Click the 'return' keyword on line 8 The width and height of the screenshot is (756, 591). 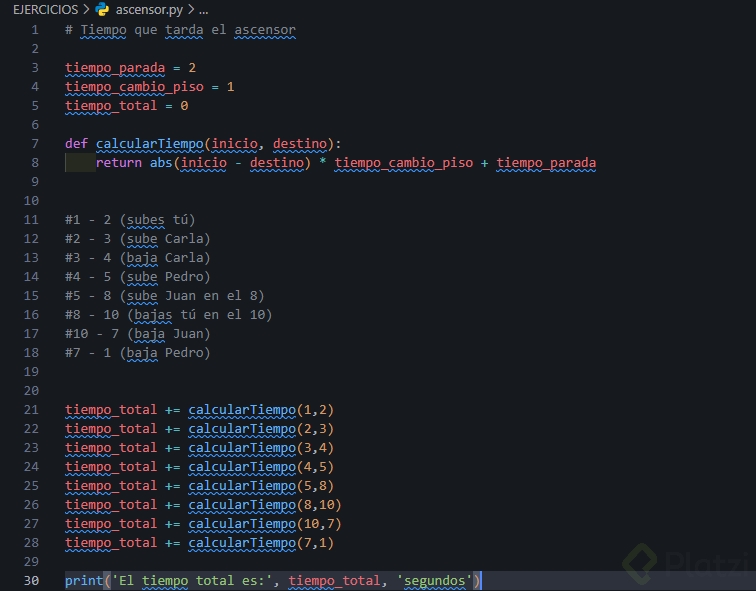tap(119, 162)
